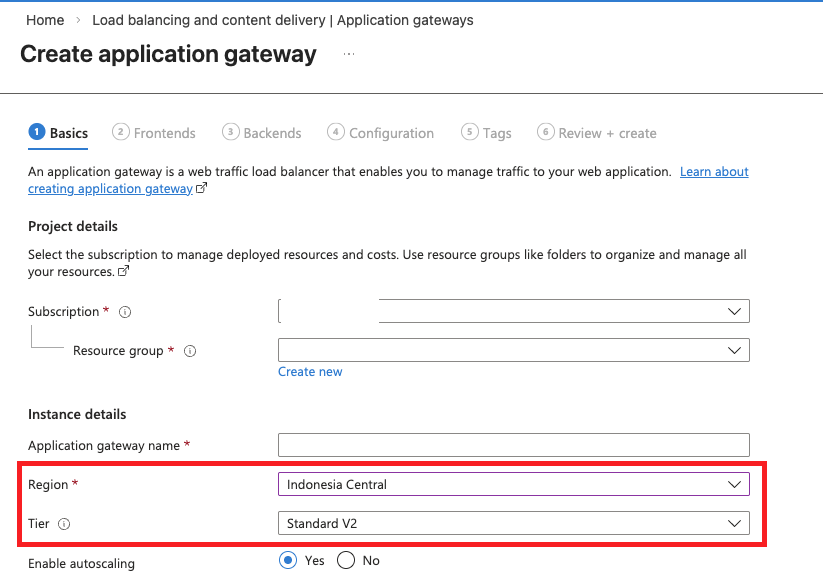Expand the Tier dropdown showing Standard V2

click(513, 522)
